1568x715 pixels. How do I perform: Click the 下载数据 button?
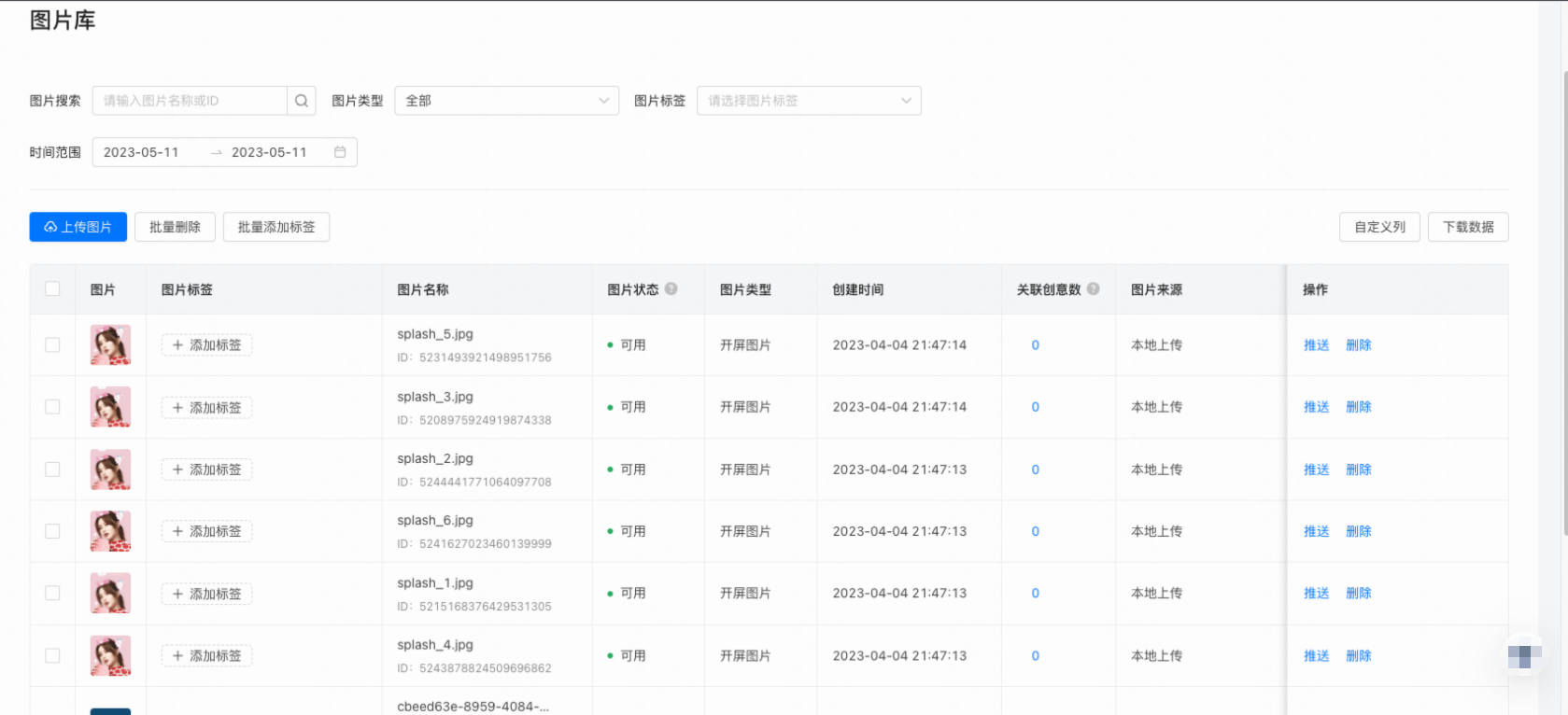(1467, 227)
